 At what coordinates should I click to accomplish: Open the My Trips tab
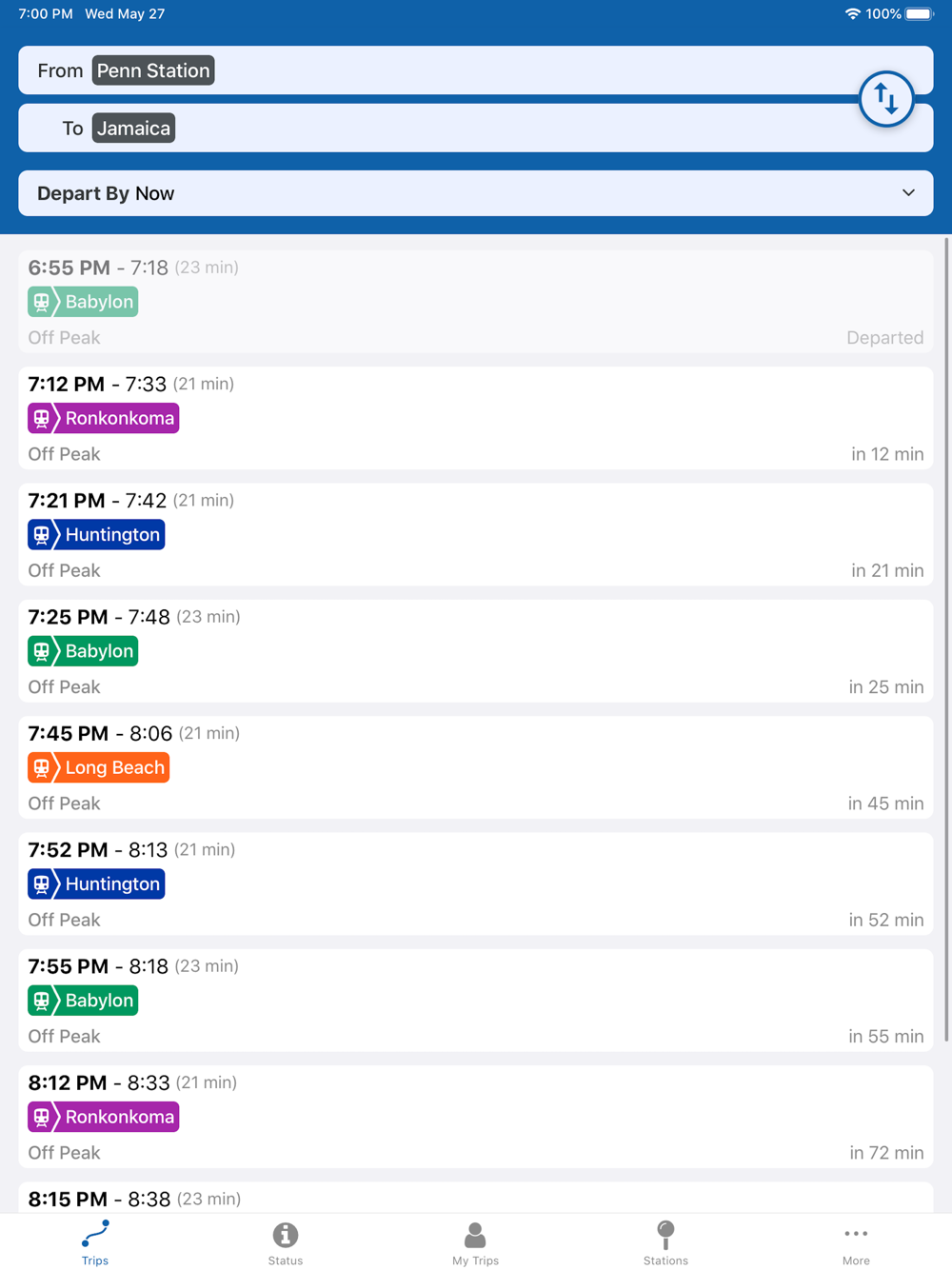coord(475,1243)
